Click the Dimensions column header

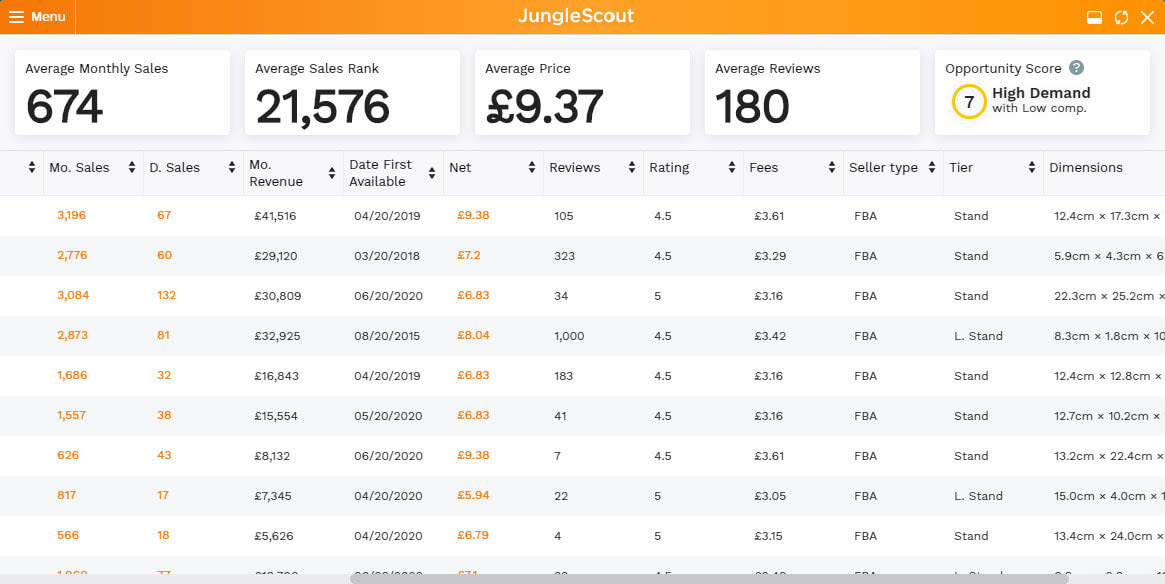[x=1085, y=168]
